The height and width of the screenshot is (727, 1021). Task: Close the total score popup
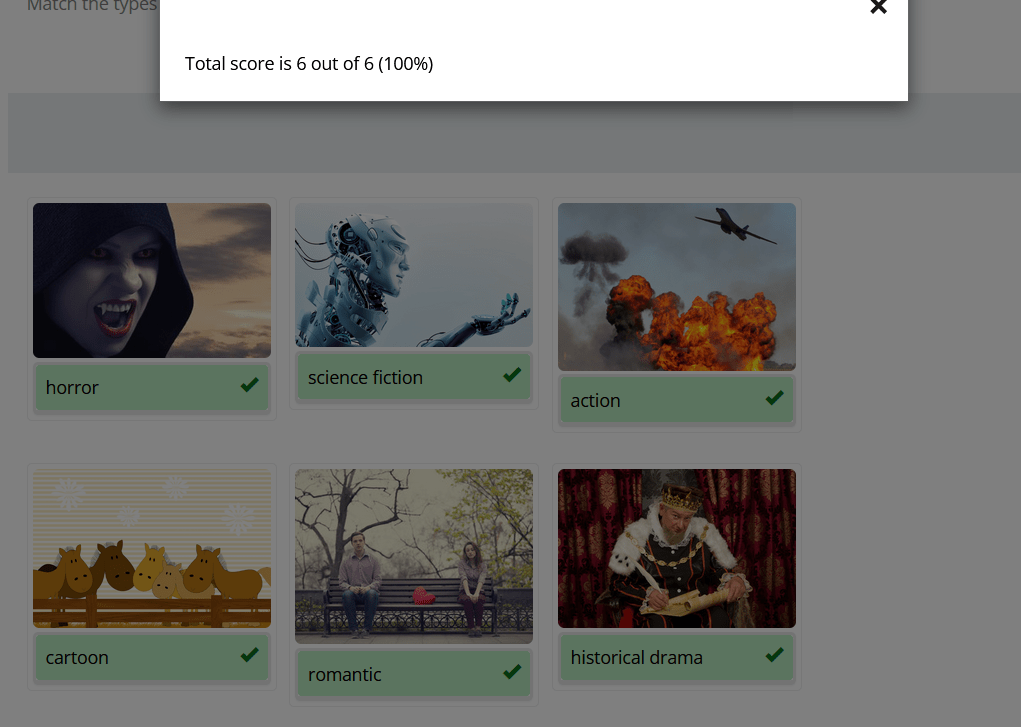coord(878,8)
